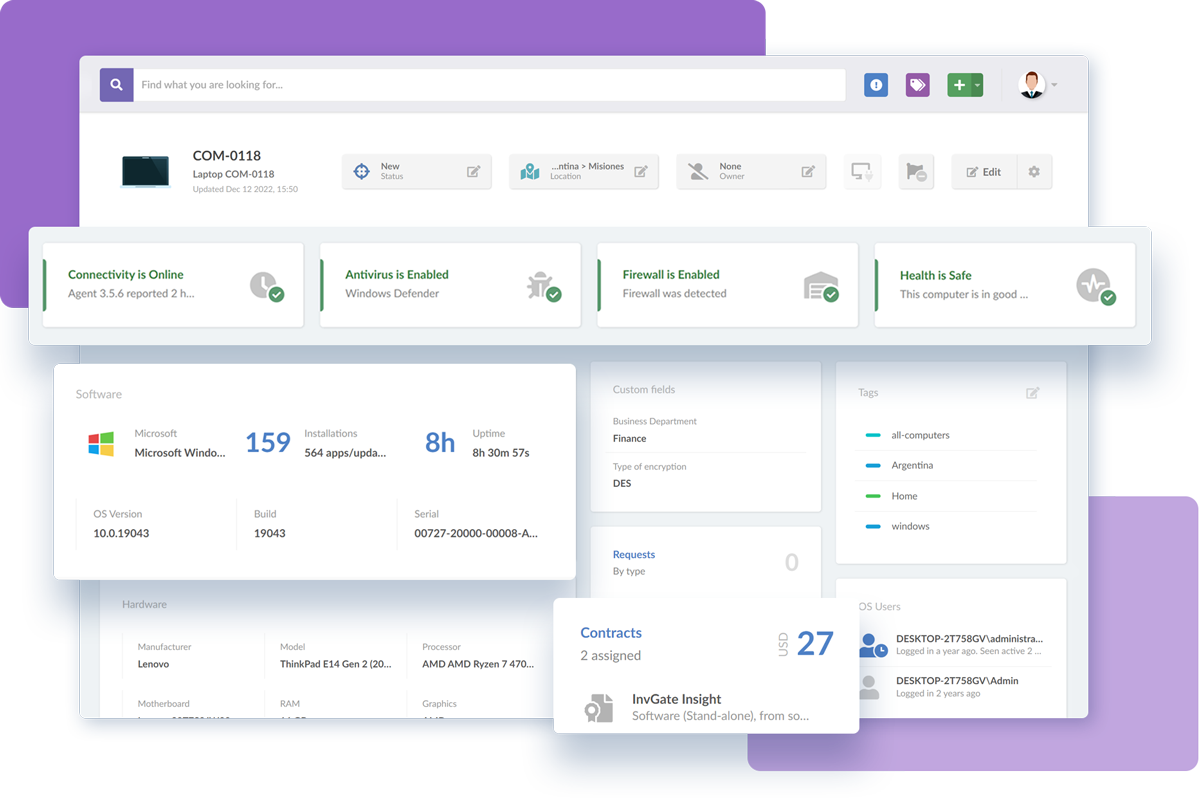Click the purple tags icon near the search bar
Image resolution: width=1200 pixels, height=799 pixels.
point(917,84)
